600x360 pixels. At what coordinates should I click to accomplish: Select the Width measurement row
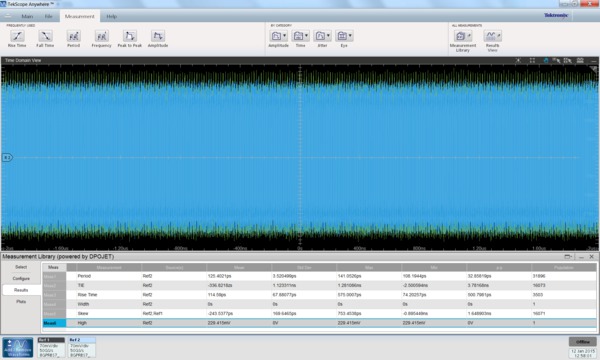coord(319,304)
